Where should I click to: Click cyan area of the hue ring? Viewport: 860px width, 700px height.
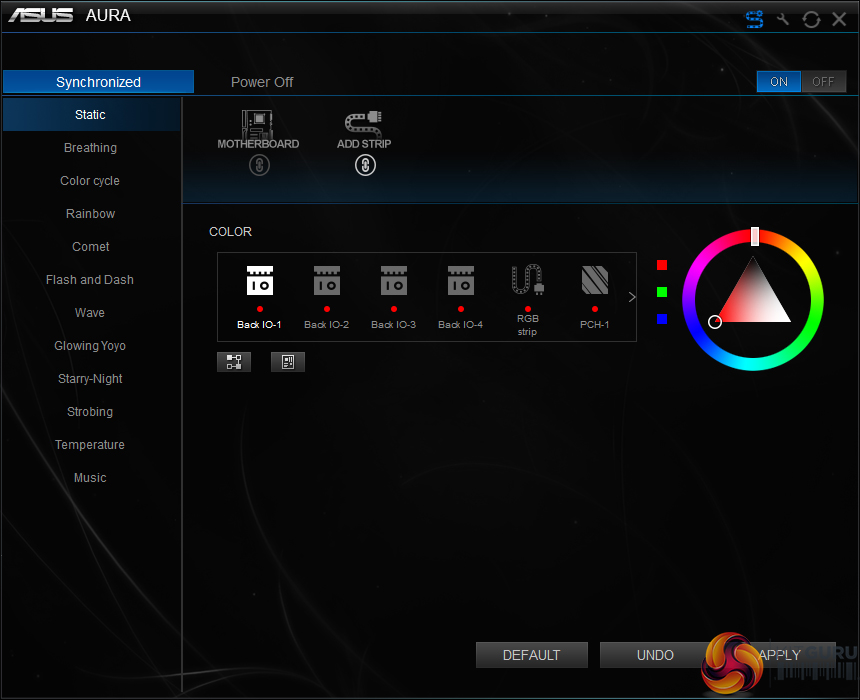click(x=752, y=364)
